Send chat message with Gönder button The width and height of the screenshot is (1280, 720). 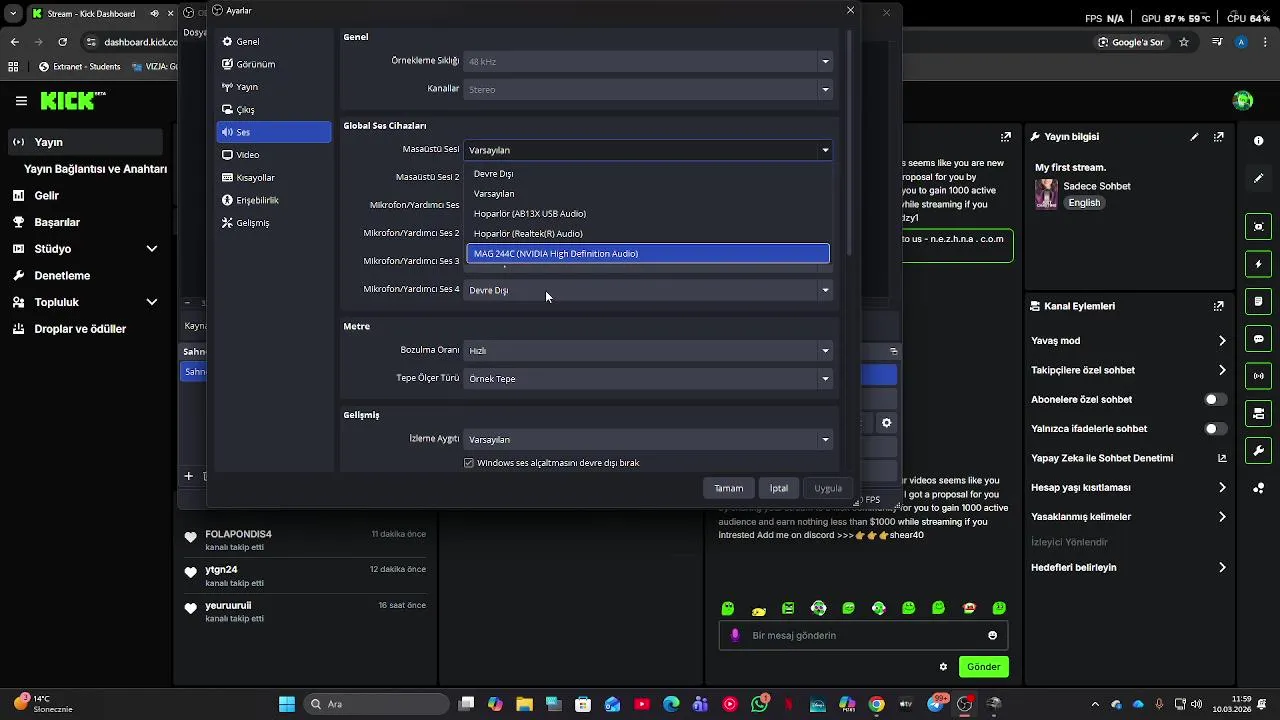click(x=983, y=667)
